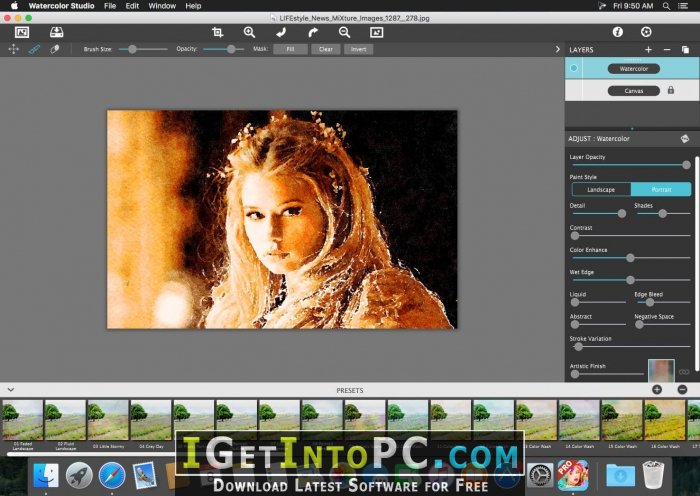Select the Crop tool in toolbar

217,32
